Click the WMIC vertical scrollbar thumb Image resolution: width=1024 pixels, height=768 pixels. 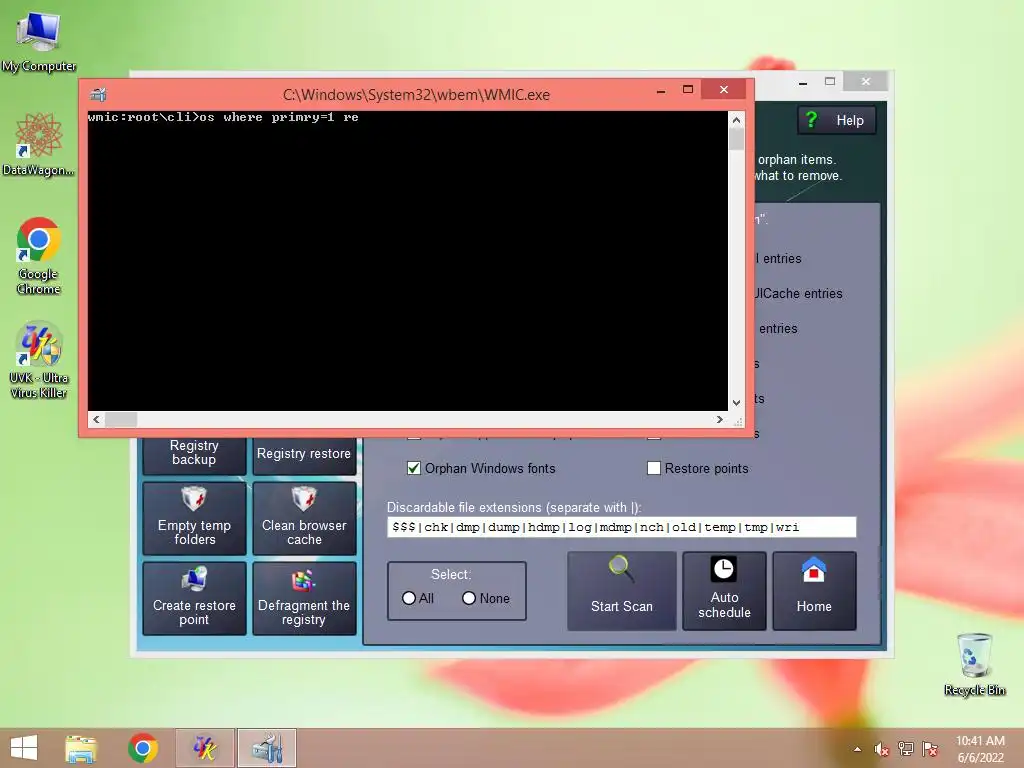pyautogui.click(x=736, y=140)
